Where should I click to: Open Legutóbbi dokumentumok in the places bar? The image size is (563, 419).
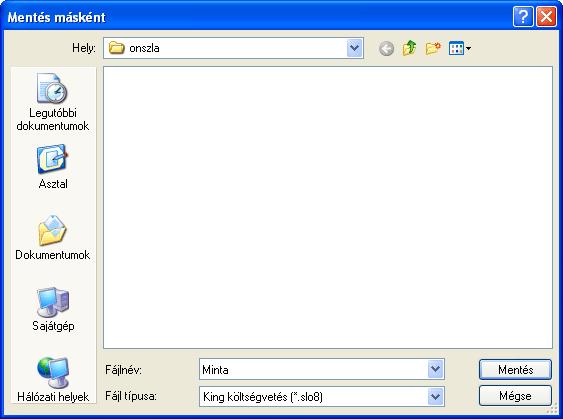[53, 102]
